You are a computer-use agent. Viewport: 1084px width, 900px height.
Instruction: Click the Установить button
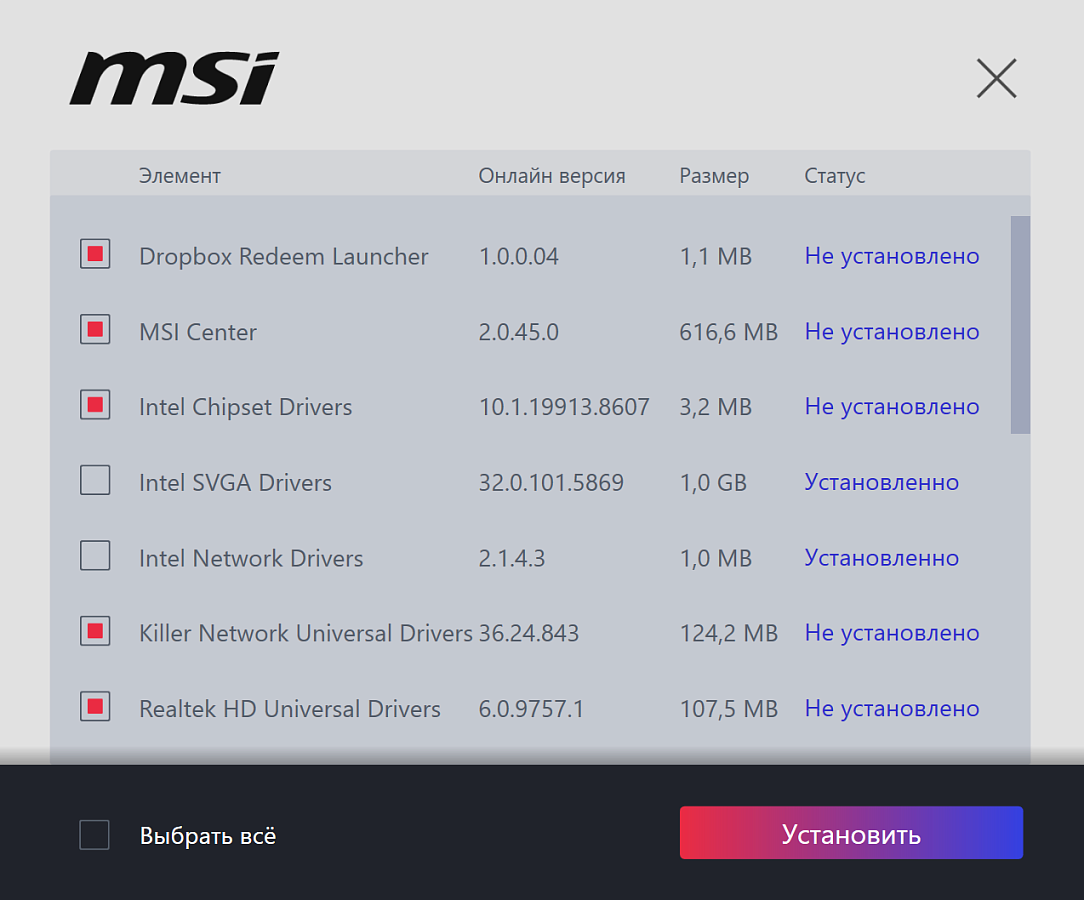coord(851,833)
